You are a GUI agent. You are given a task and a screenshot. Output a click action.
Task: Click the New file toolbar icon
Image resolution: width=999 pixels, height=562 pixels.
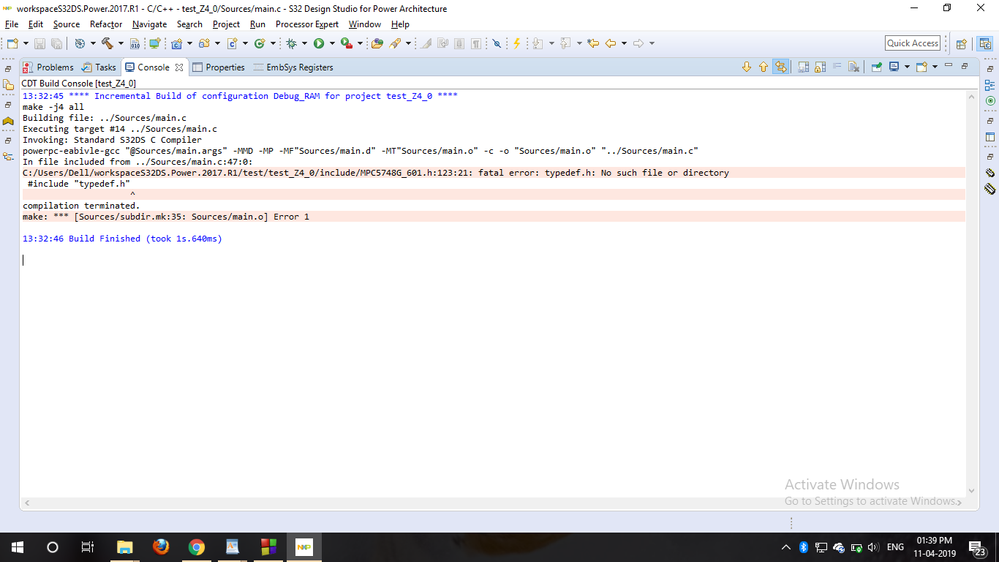pos(12,43)
